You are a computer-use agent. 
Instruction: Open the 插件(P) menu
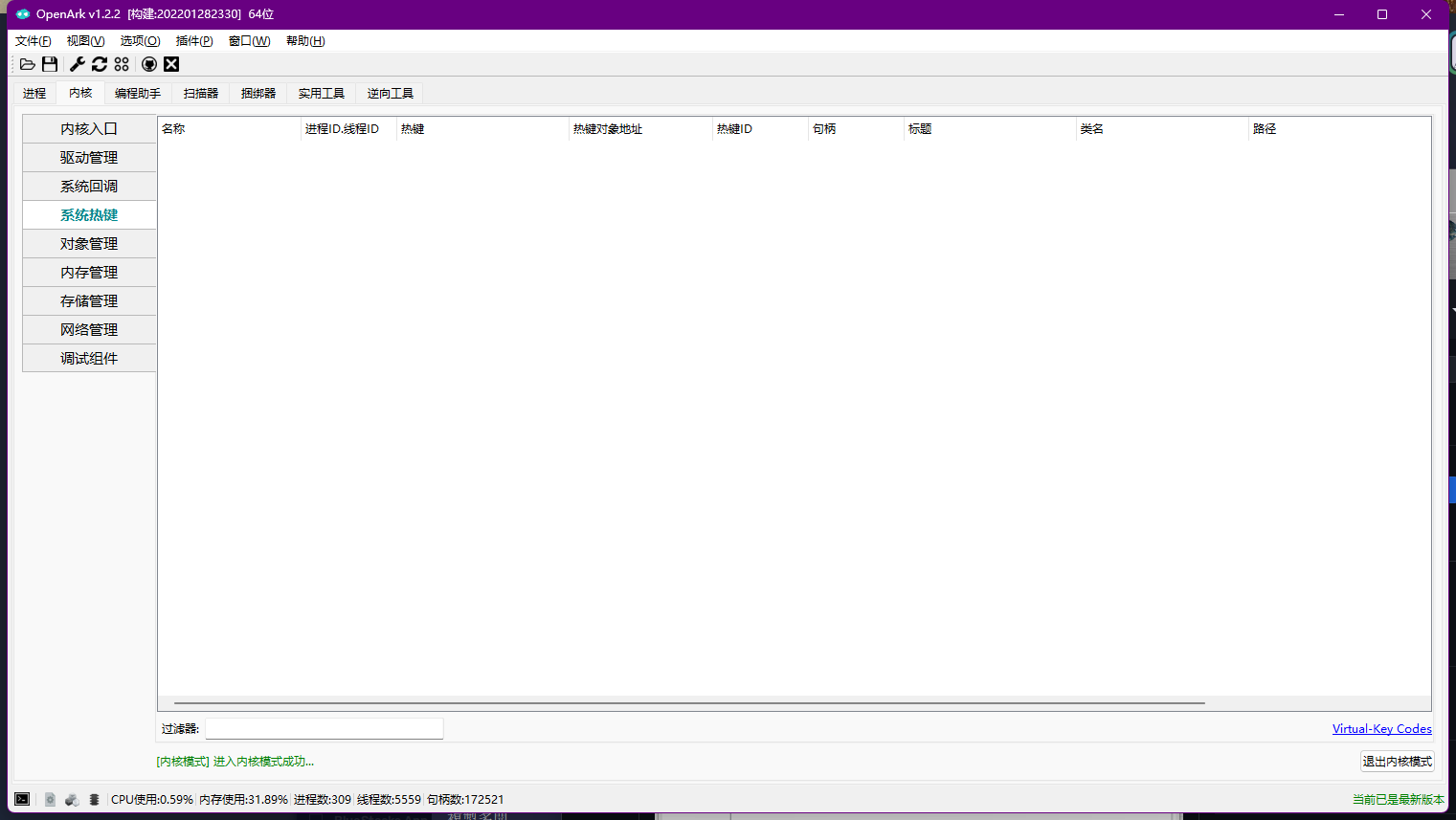click(194, 41)
